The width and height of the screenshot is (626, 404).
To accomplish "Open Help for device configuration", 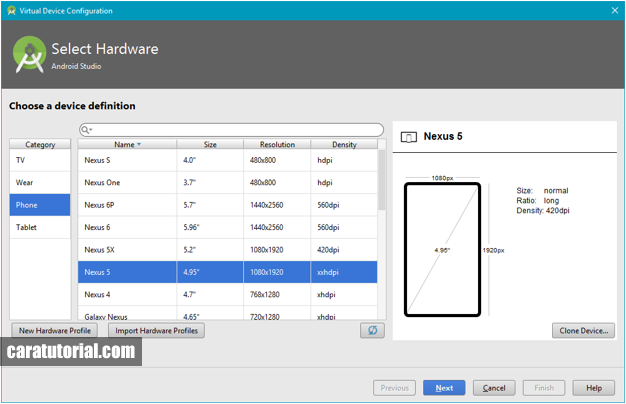I will click(594, 388).
